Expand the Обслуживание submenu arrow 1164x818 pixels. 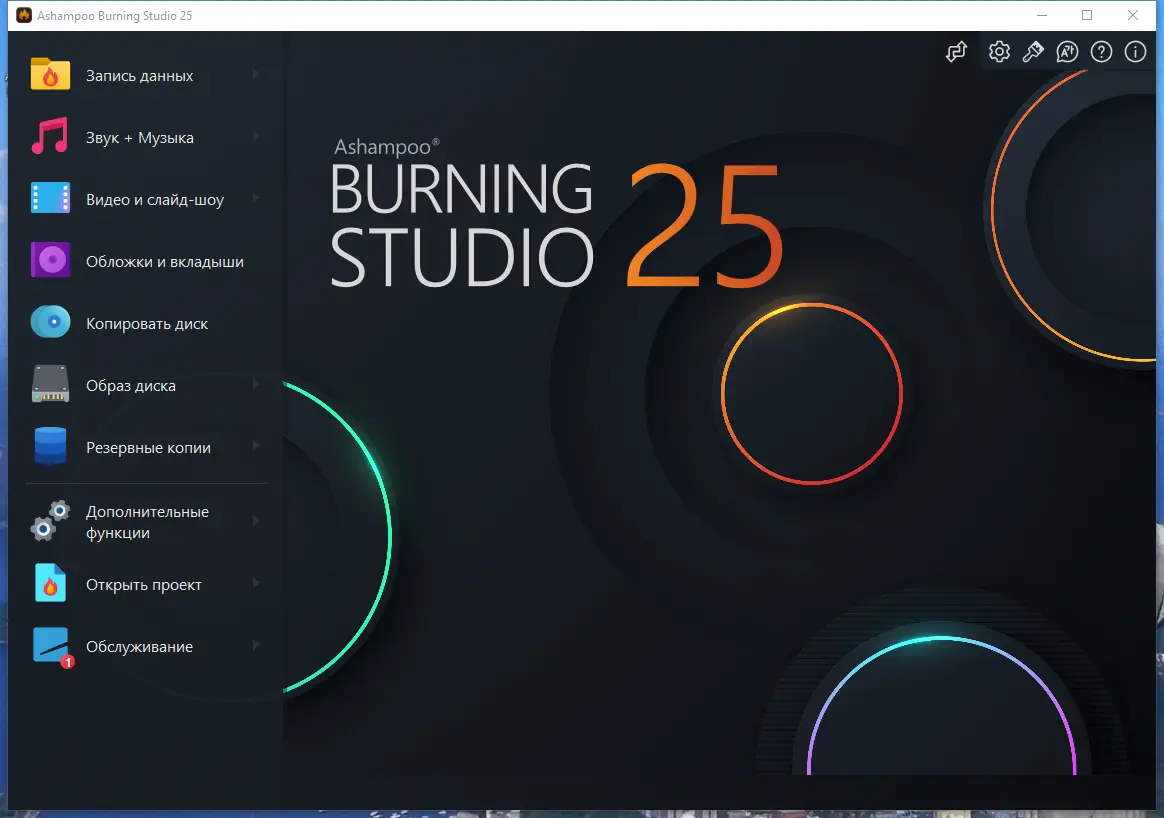click(x=257, y=646)
